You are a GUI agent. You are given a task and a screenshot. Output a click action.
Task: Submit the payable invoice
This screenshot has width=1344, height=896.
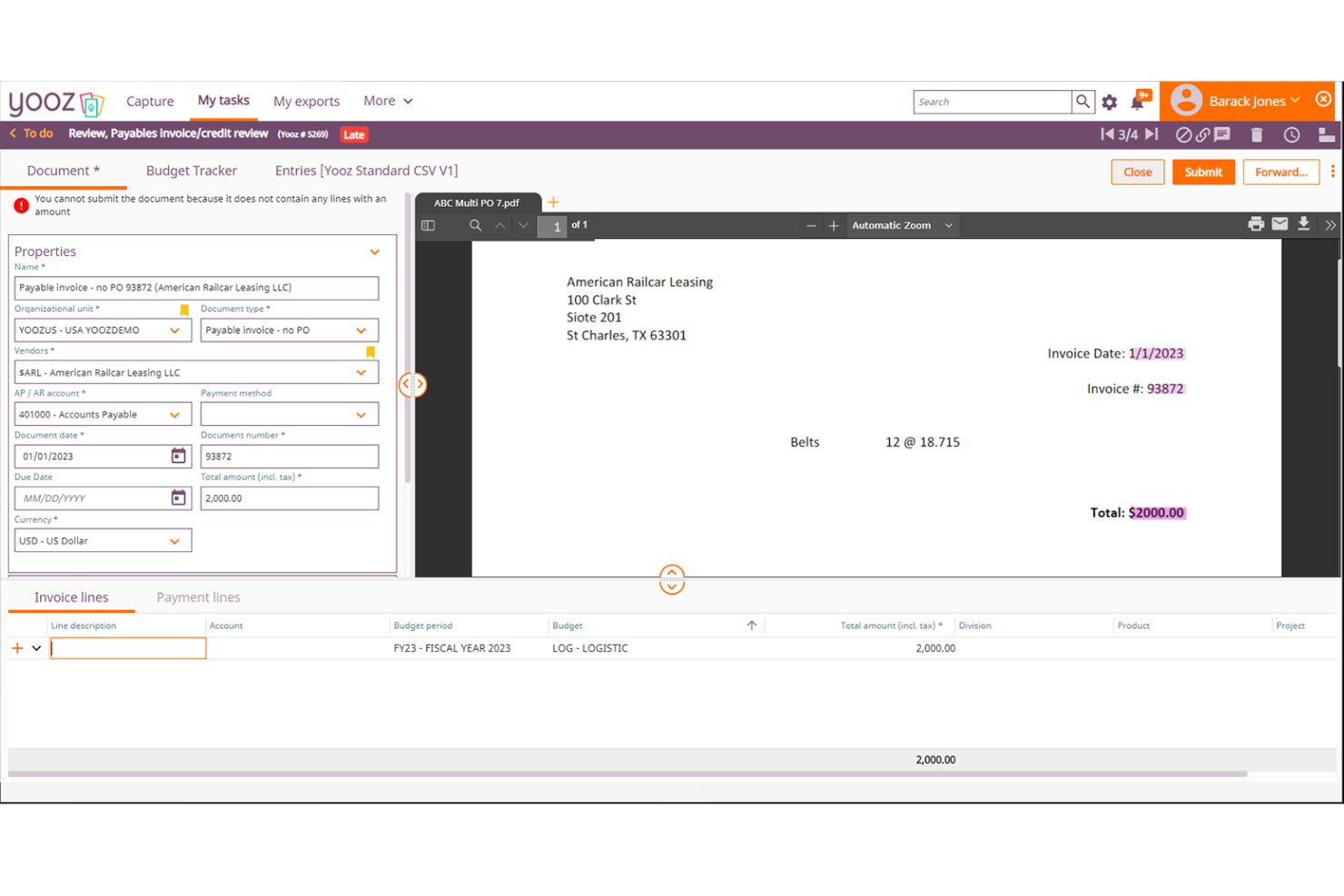pos(1203,172)
